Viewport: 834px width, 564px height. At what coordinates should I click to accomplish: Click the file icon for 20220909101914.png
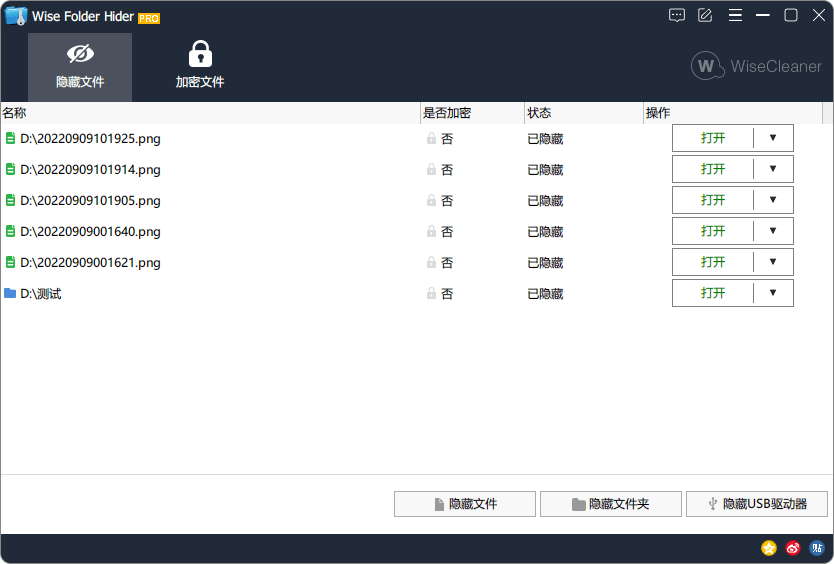point(10,169)
